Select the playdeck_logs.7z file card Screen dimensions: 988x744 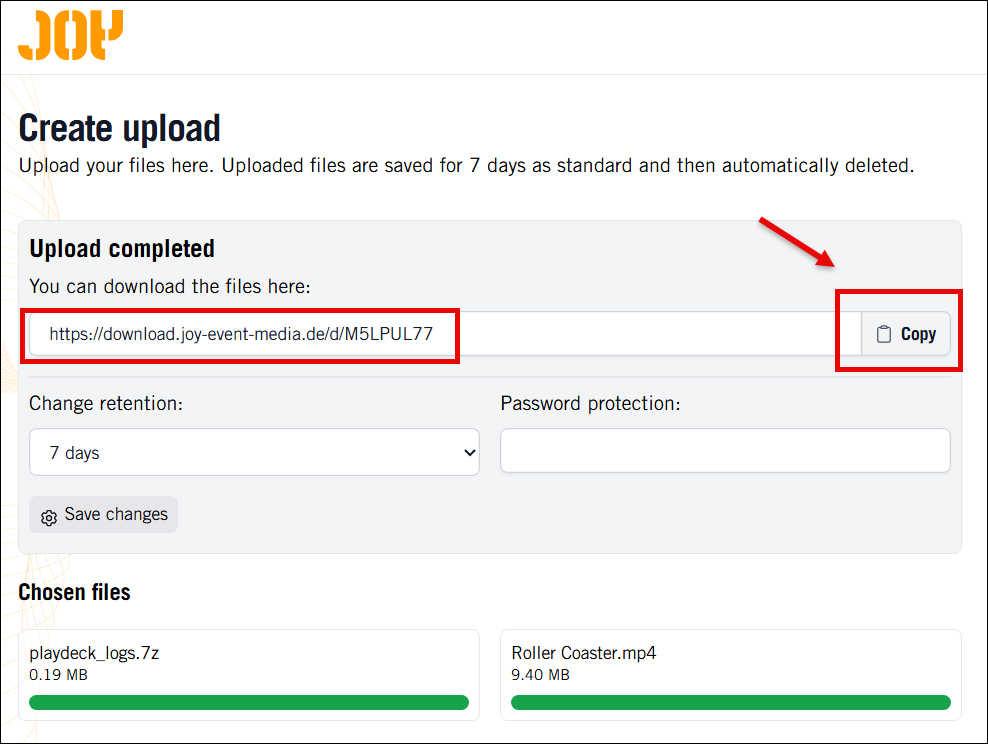(x=249, y=675)
